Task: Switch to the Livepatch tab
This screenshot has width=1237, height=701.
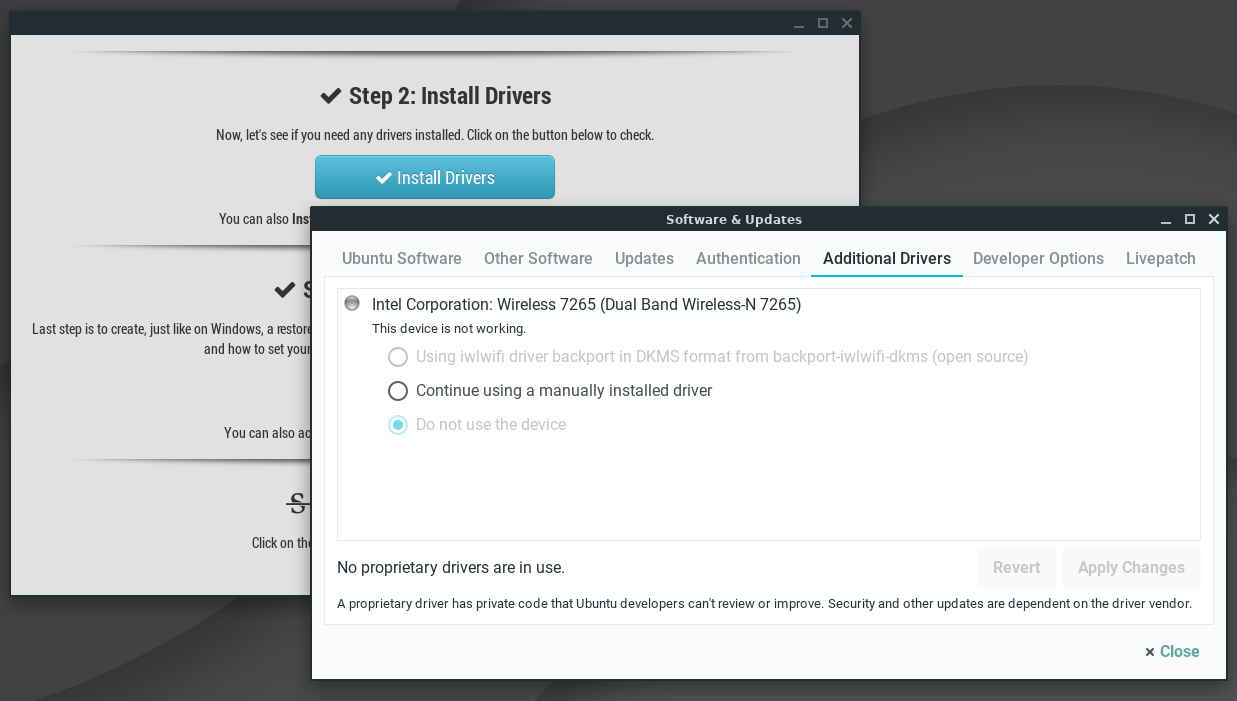Action: (1160, 258)
